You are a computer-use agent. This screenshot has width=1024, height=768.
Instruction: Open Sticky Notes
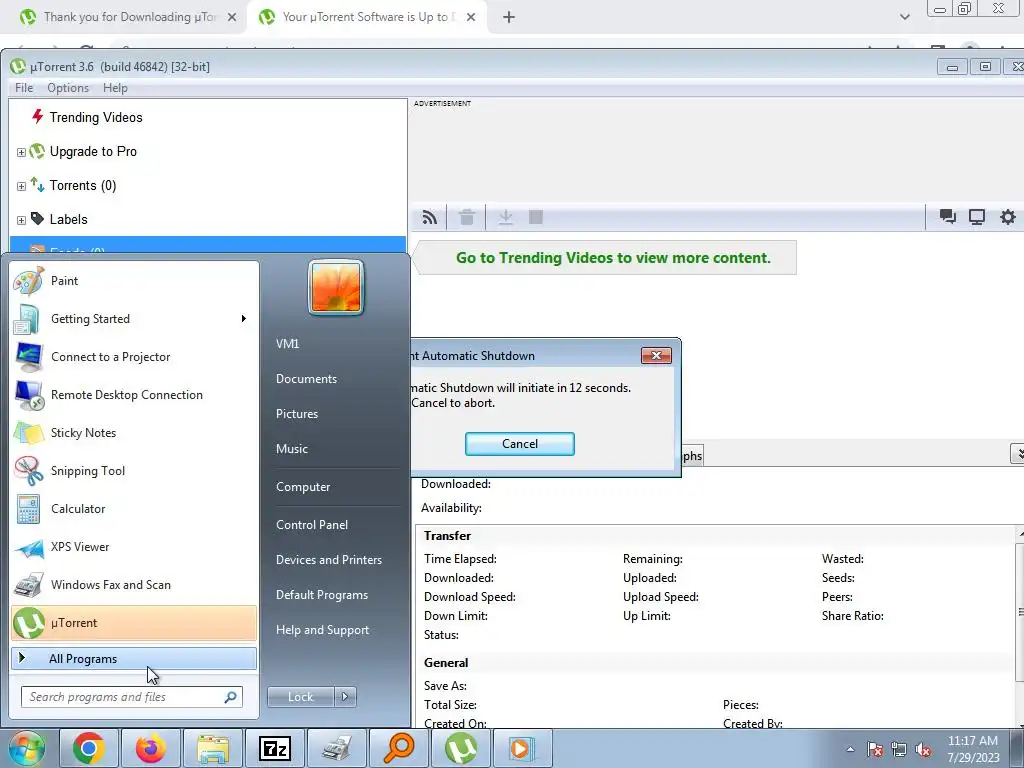point(134,432)
